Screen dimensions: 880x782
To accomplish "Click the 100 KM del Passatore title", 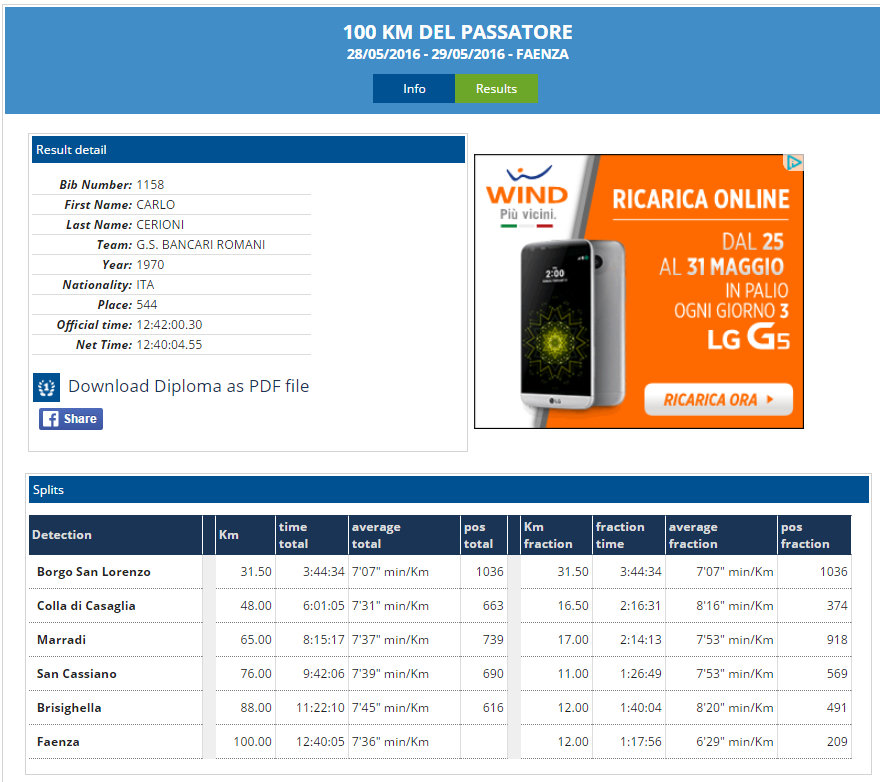I will (x=457, y=33).
